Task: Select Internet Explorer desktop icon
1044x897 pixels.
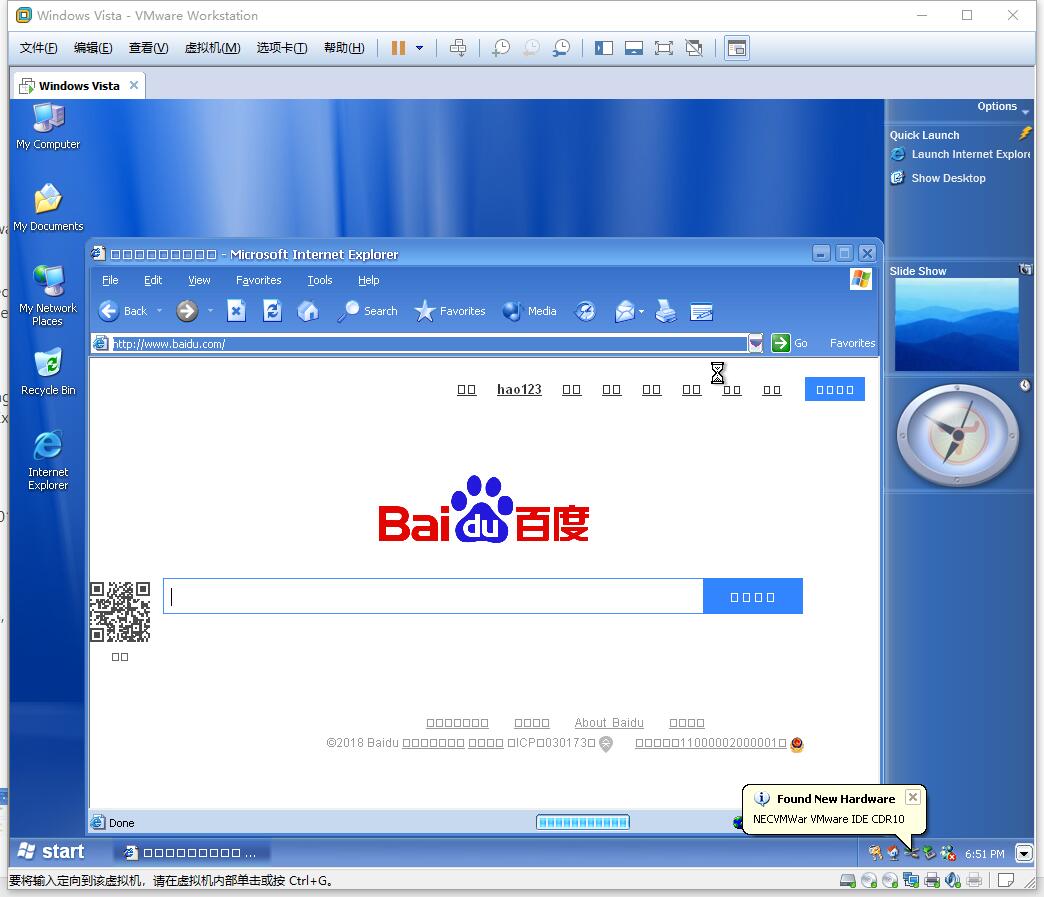Action: [x=48, y=460]
